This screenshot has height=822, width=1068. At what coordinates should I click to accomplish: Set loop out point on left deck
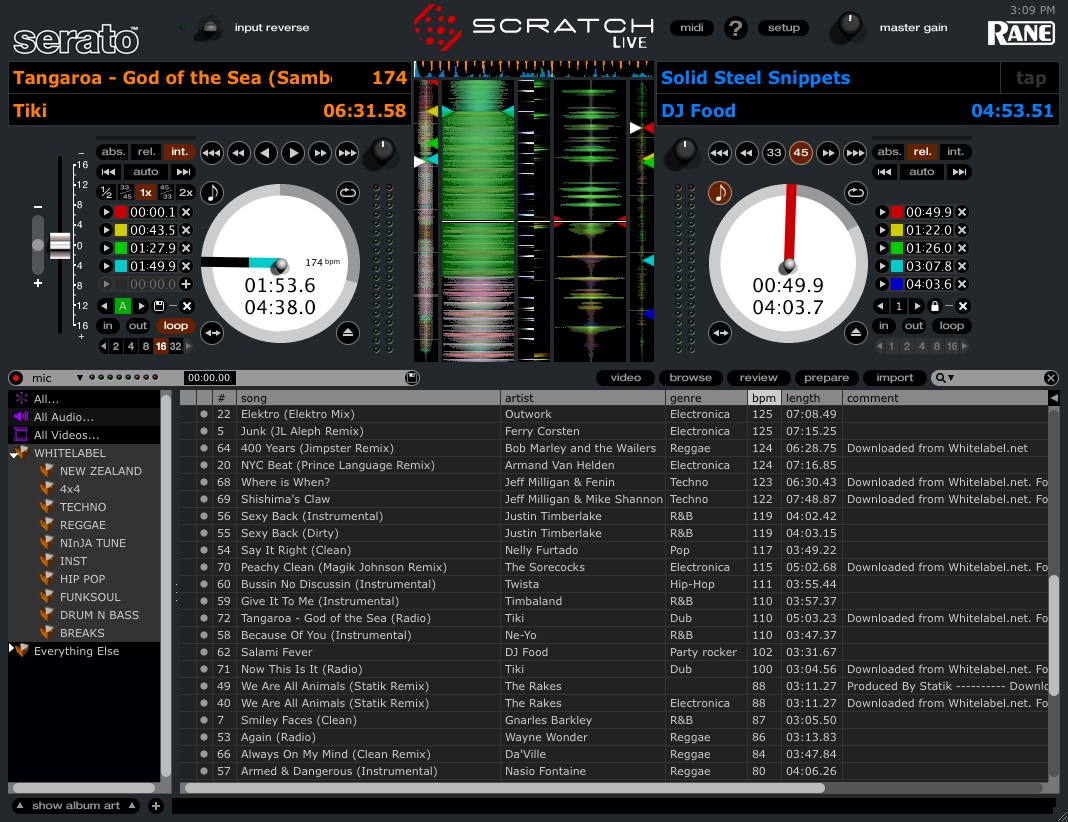tap(138, 326)
